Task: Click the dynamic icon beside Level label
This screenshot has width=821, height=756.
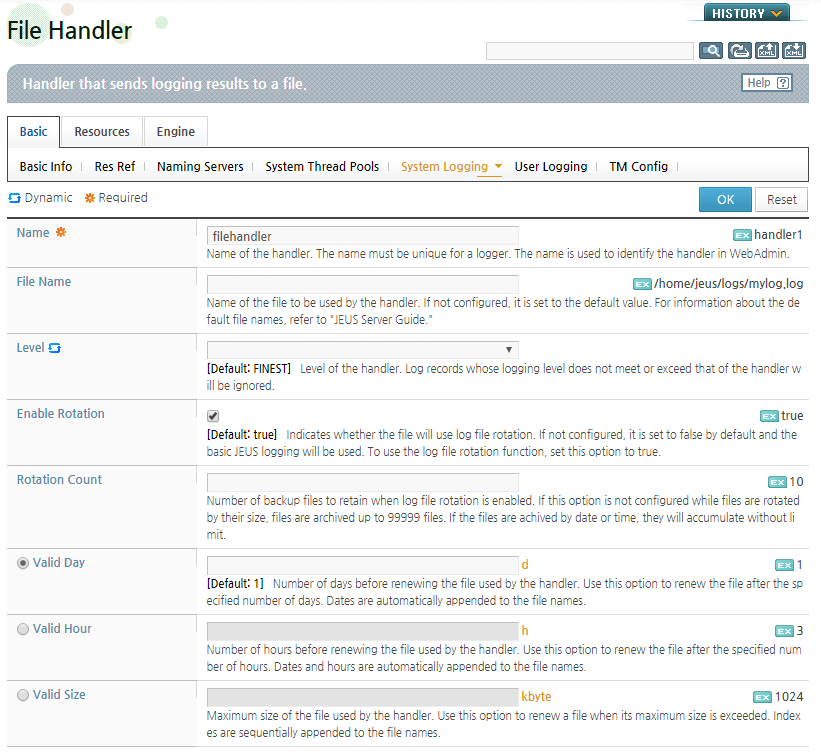Action: click(54, 348)
